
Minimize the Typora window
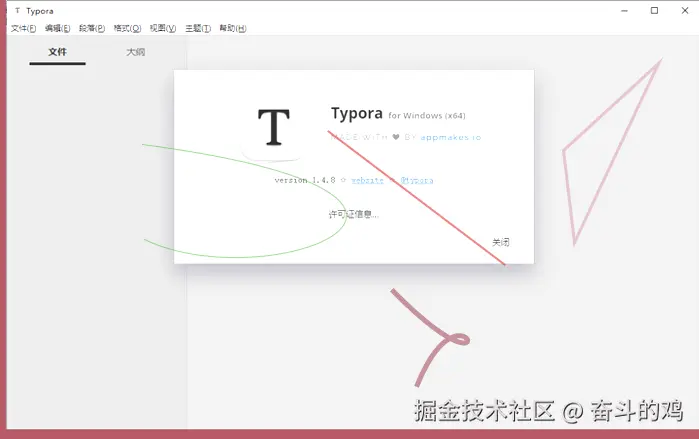[x=624, y=11]
